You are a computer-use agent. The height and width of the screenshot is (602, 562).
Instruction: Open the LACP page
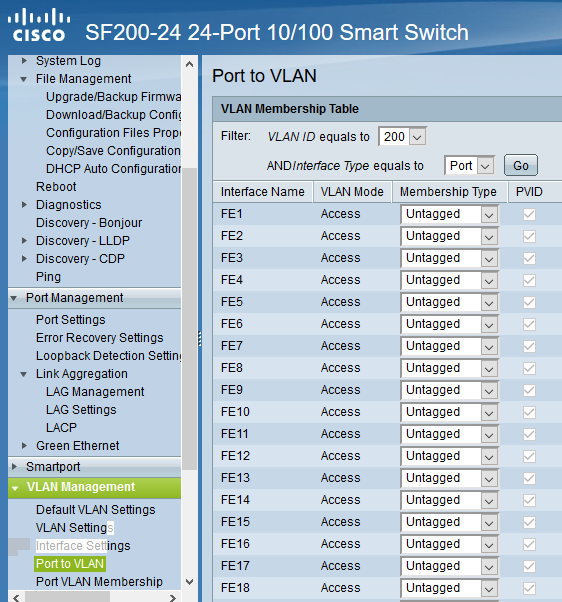(x=61, y=428)
